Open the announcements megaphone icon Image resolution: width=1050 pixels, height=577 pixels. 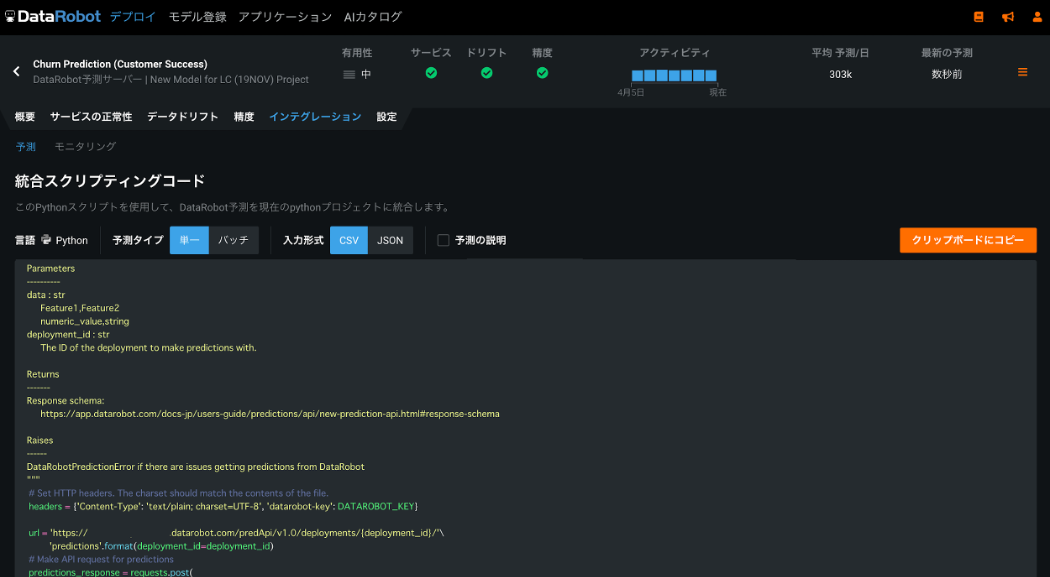click(x=1008, y=17)
